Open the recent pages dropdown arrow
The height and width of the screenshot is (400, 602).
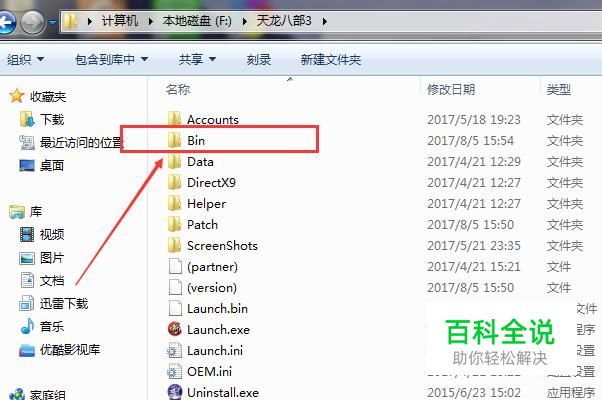pos(52,22)
